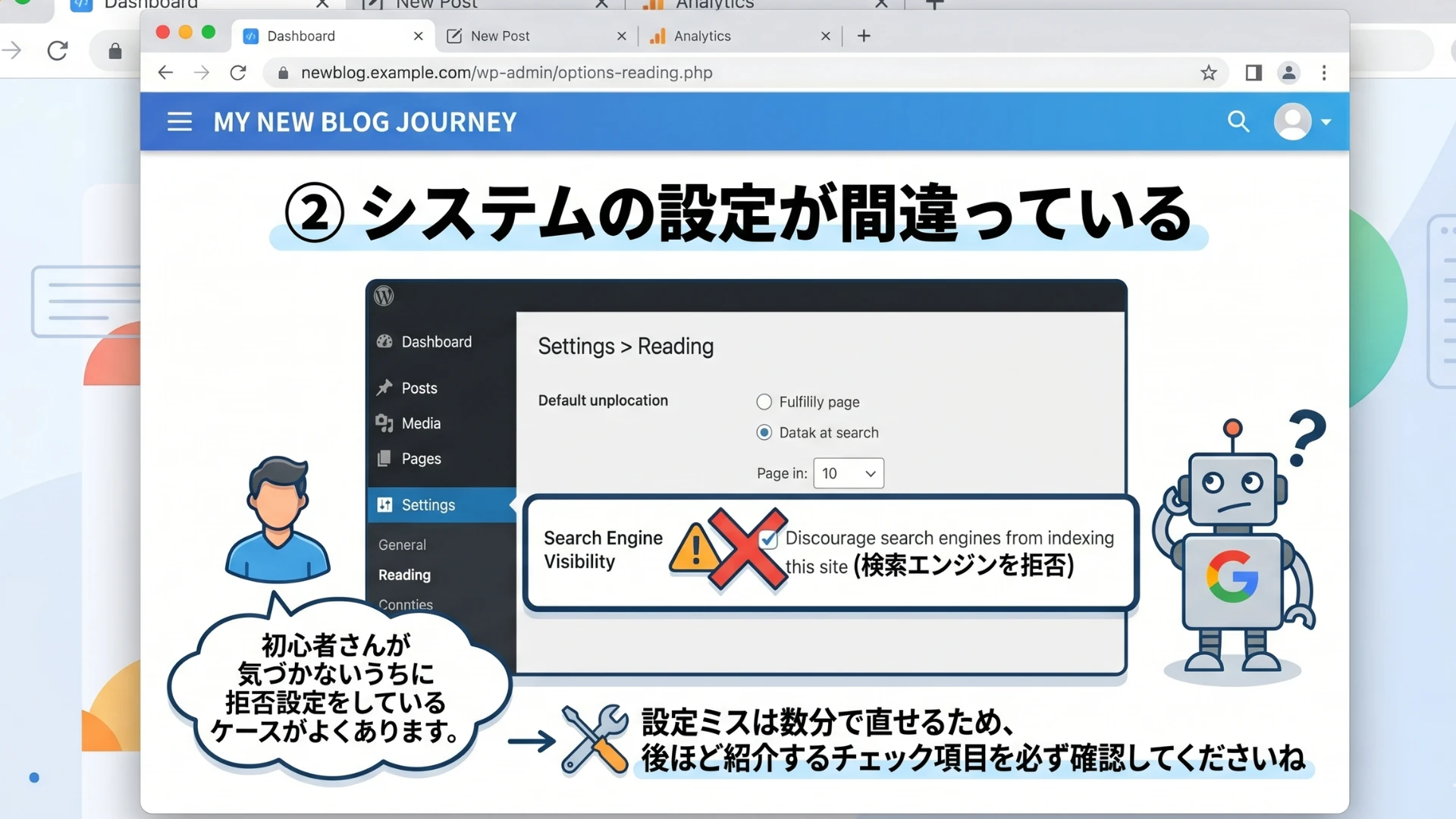Image resolution: width=1456 pixels, height=819 pixels.
Task: Open a new browser tab with plus
Action: tap(864, 36)
